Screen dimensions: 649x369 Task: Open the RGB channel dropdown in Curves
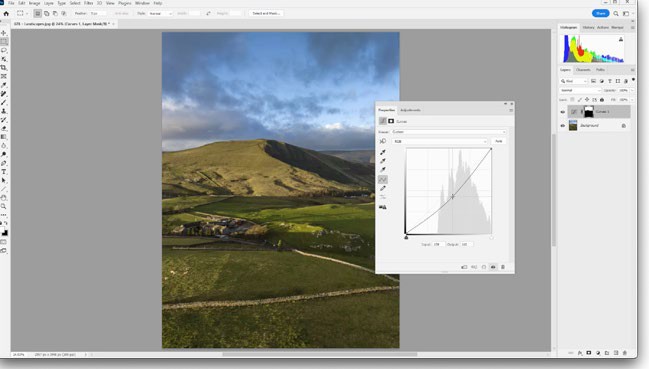(440, 141)
